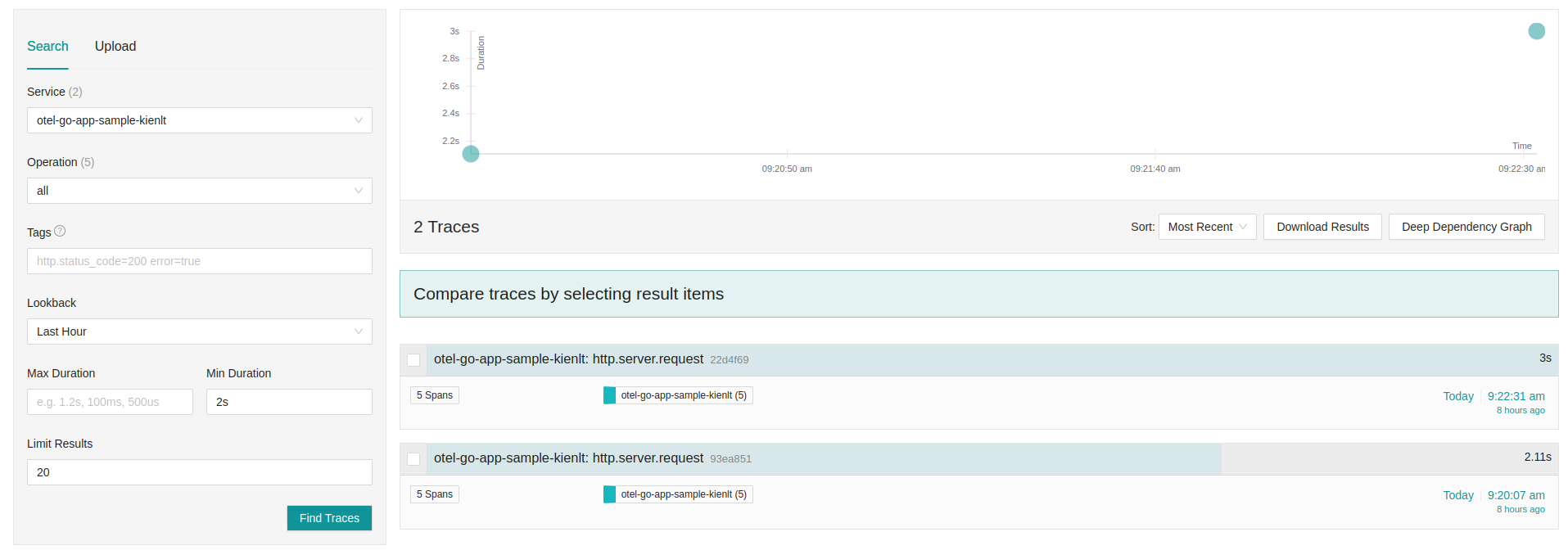Click into the Max Duration field
Screen dimensions: 1568x550
click(110, 402)
